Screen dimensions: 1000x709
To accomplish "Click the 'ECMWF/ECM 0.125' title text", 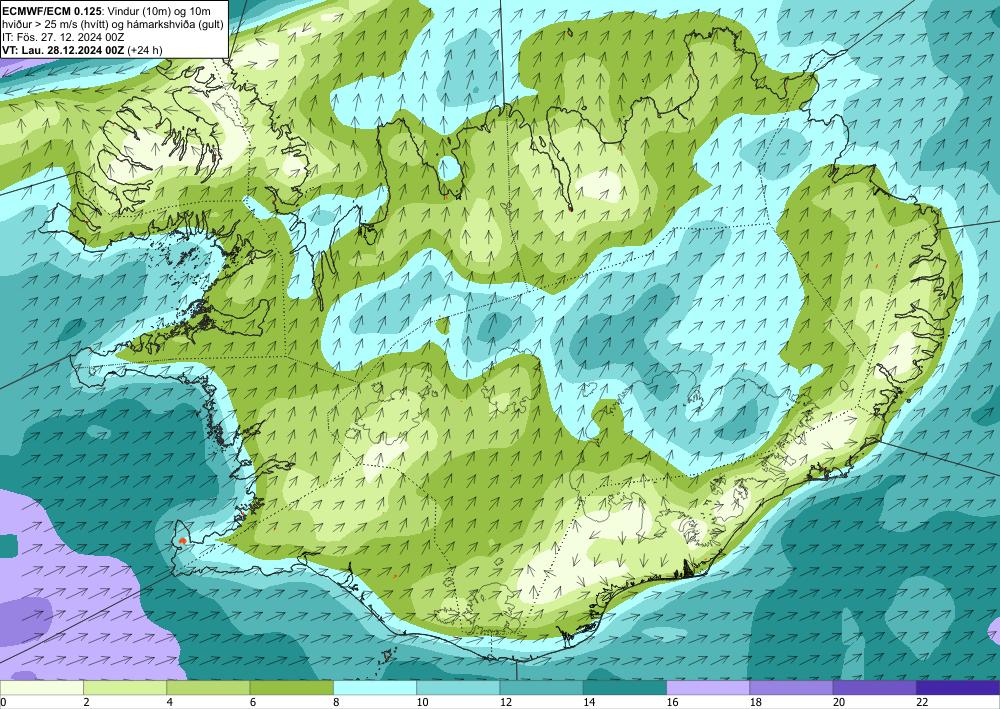I will pos(50,11).
